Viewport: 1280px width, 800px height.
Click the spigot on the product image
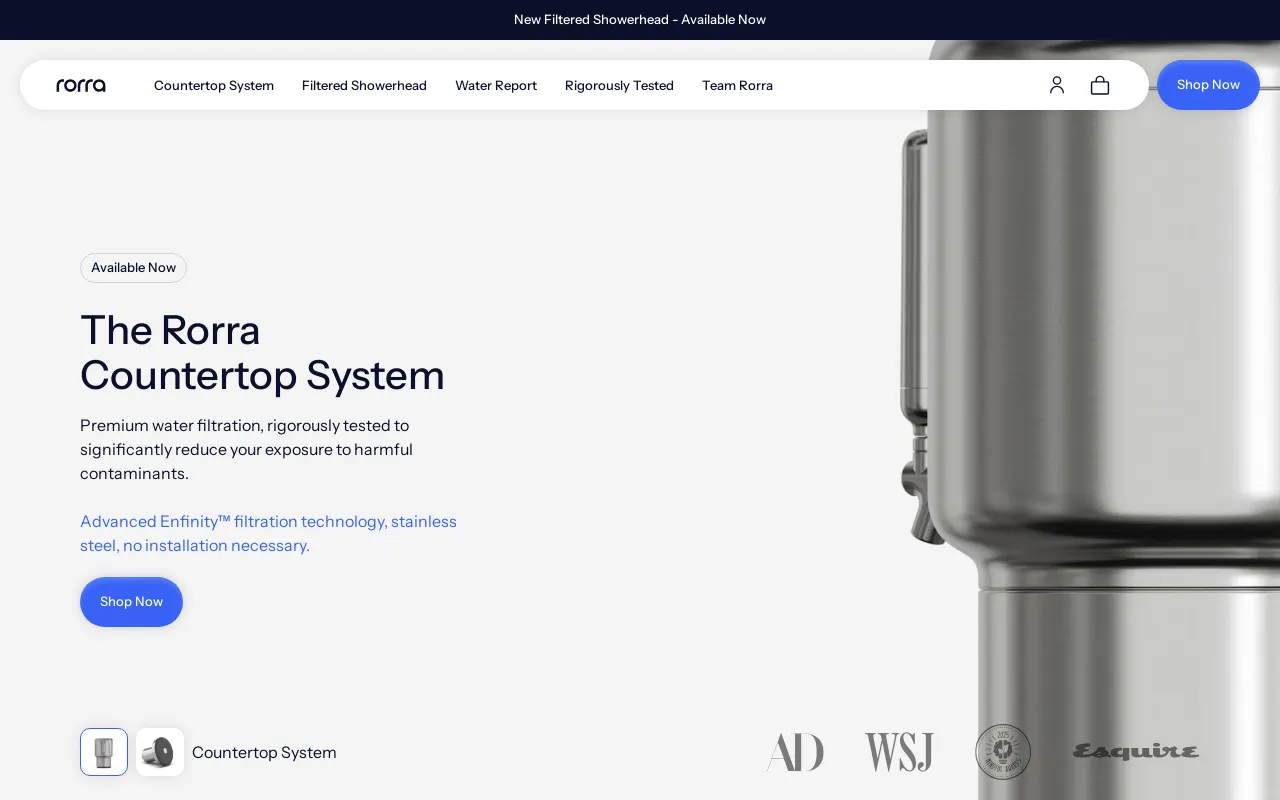(x=920, y=500)
